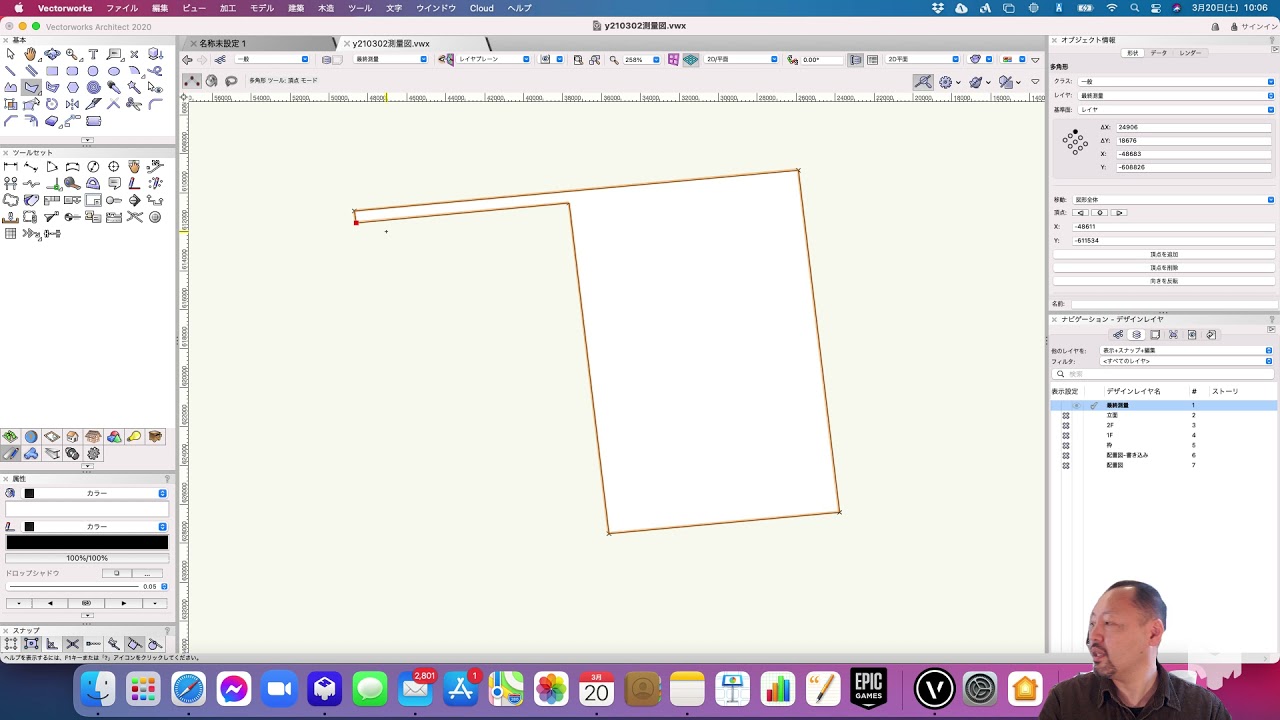The height and width of the screenshot is (720, 1280).
Task: Toggle visibility of 枠 layer
Action: (1066, 445)
